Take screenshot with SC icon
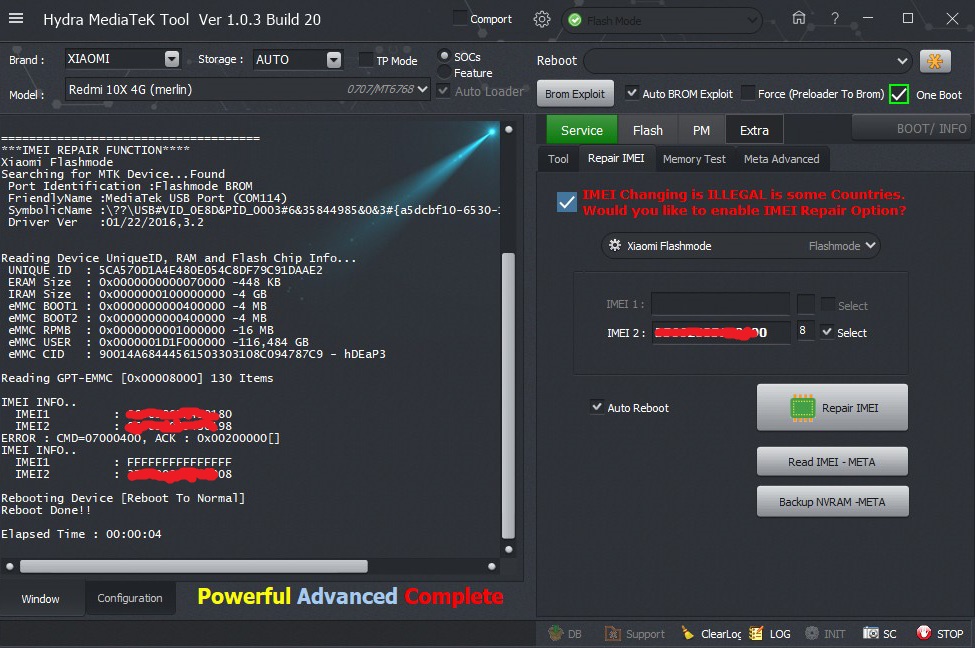 coord(879,634)
